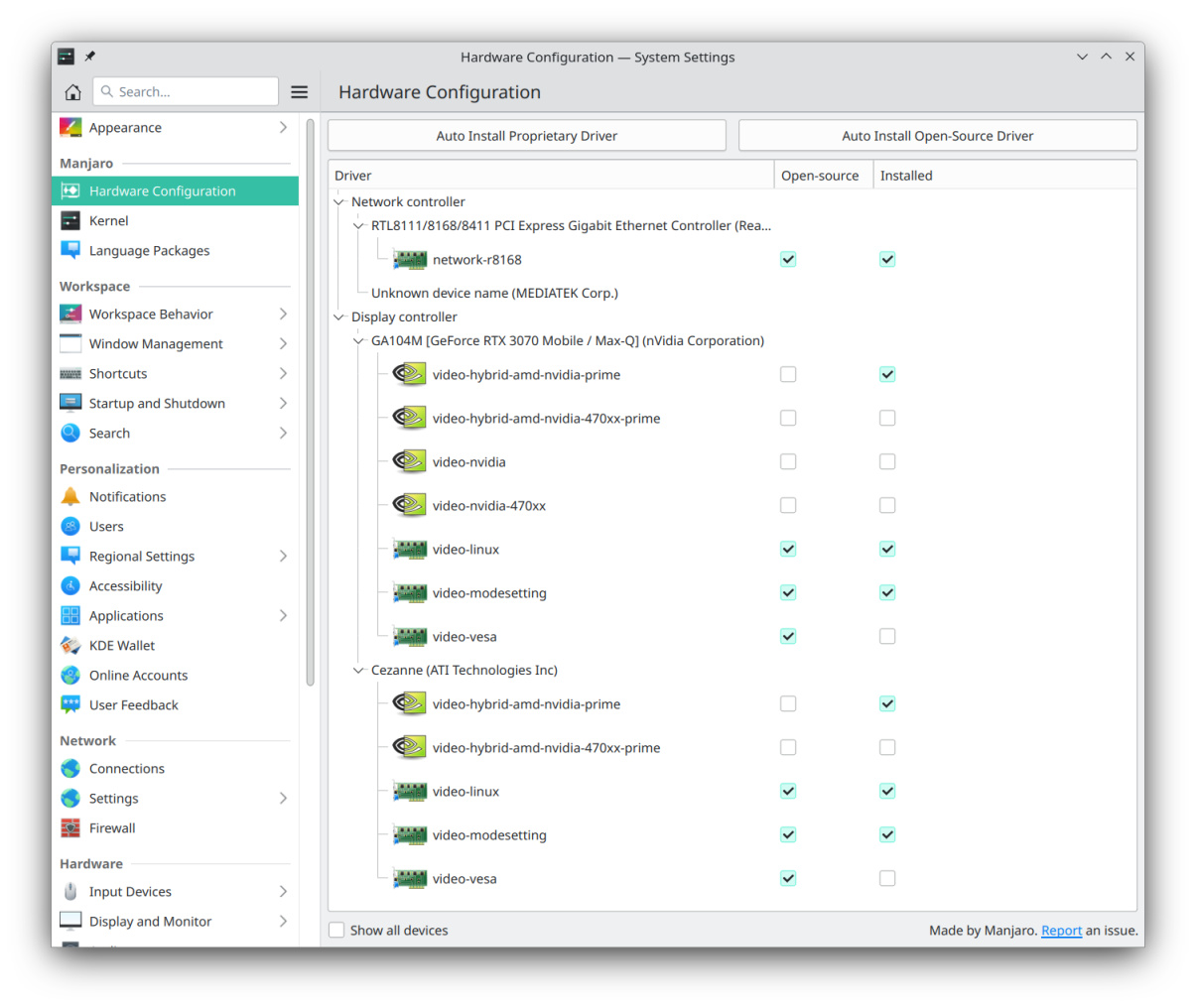Open Language Packages in the sidebar
The width and height of the screenshot is (1196, 1008).
[x=149, y=251]
